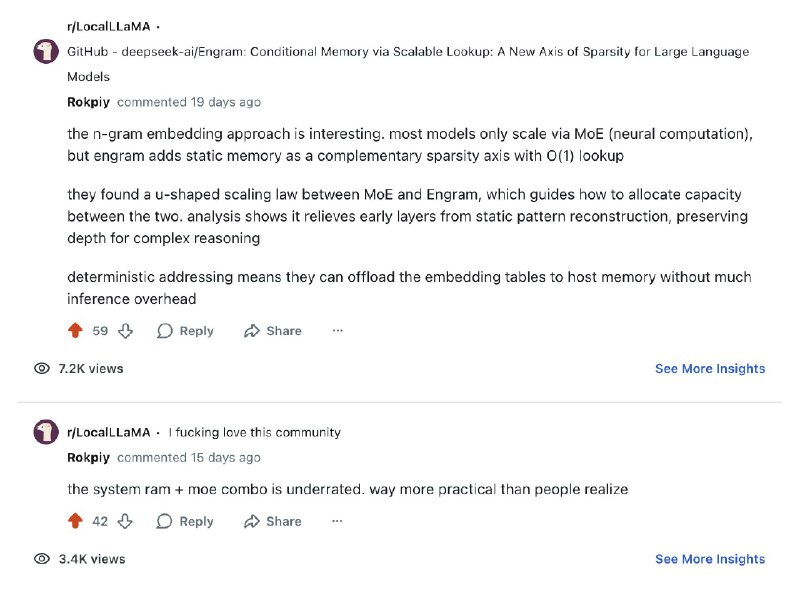
Task: Upvote the Engram comment with 59 points
Action: (x=75, y=330)
